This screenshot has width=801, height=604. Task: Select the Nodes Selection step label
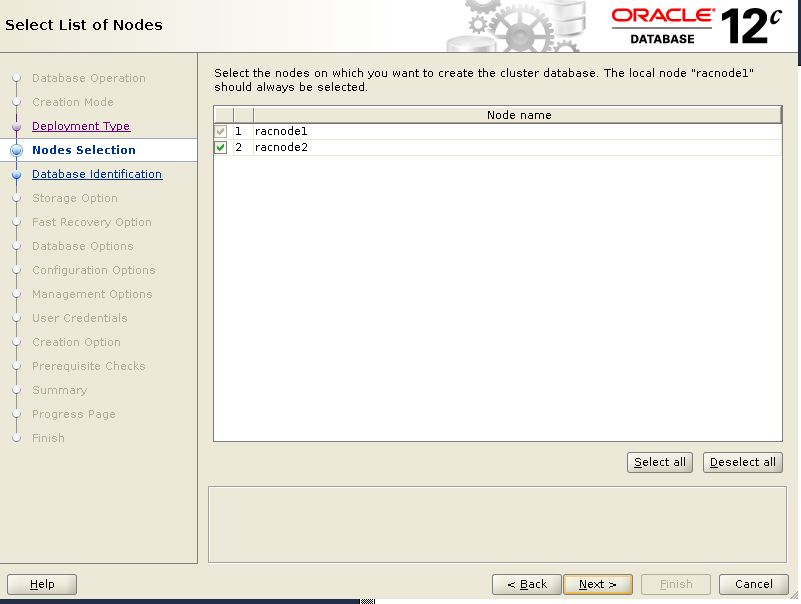[84, 150]
